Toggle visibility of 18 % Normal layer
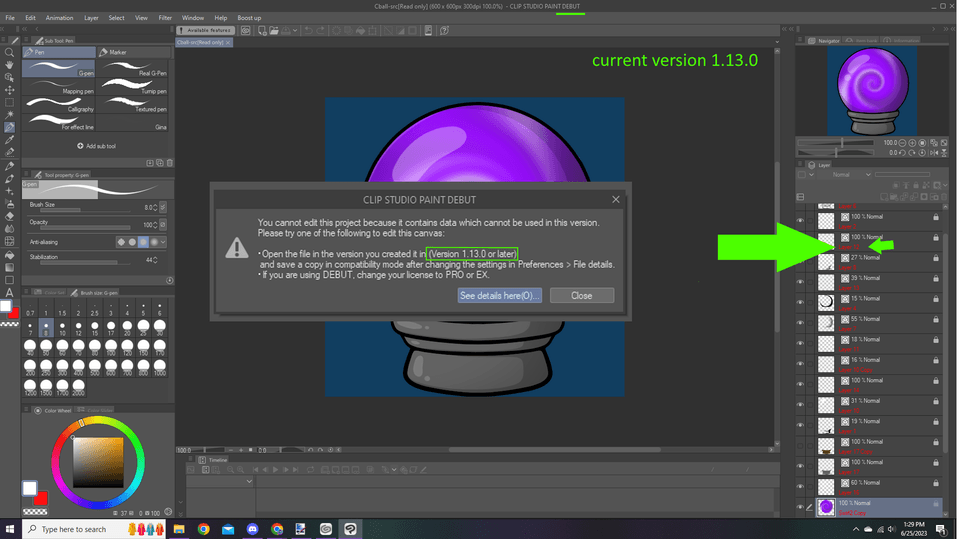The image size is (960, 539). (x=800, y=343)
